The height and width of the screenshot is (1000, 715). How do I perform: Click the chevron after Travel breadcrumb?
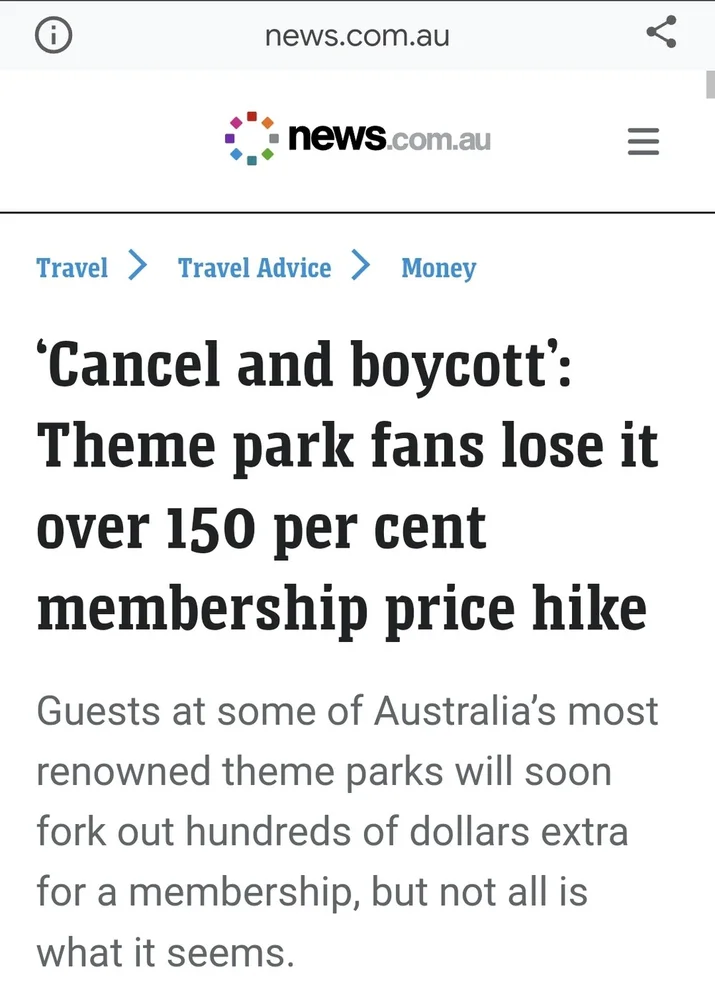click(137, 265)
